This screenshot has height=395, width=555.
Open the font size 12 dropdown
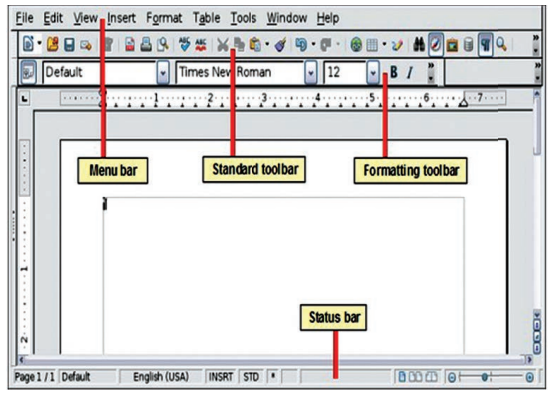click(373, 73)
